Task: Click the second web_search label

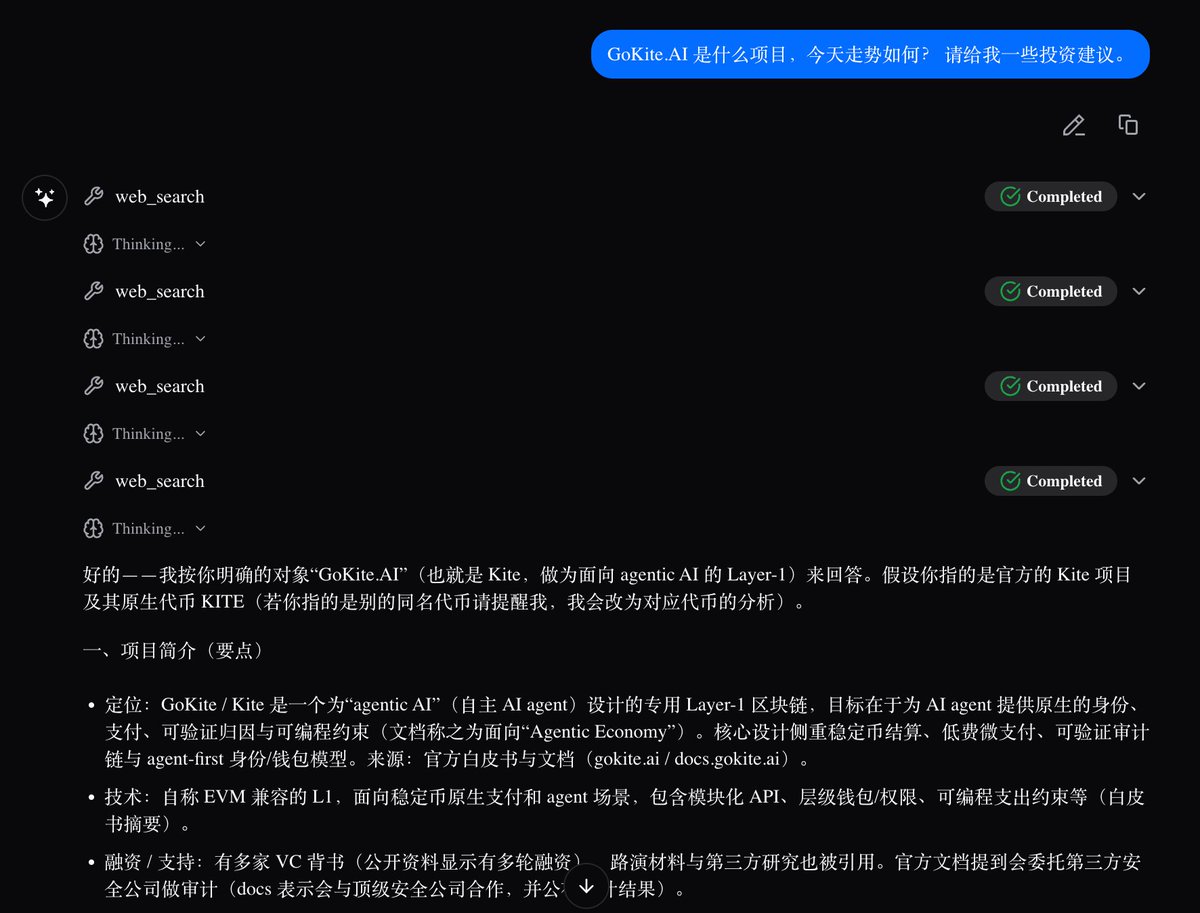Action: 160,292
